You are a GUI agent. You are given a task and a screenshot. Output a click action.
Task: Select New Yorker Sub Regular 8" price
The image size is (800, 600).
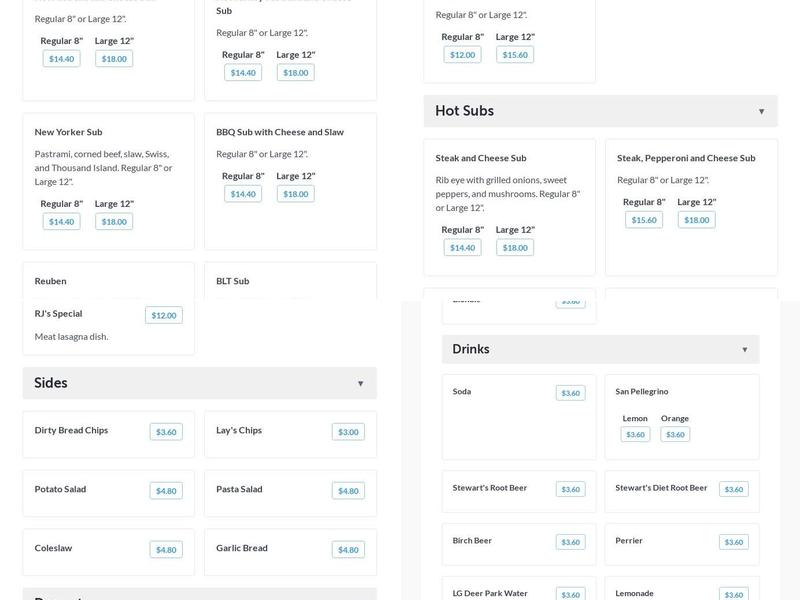click(x=61, y=221)
